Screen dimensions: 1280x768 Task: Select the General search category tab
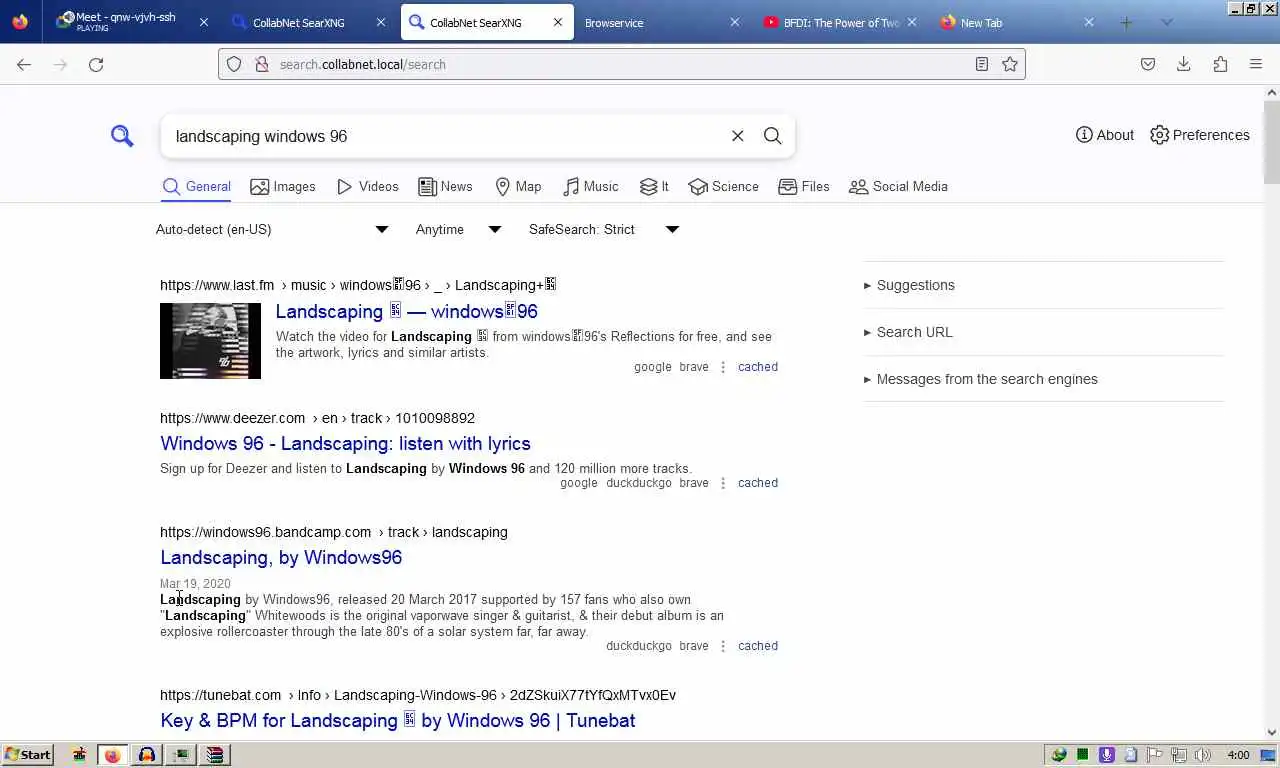point(197,186)
